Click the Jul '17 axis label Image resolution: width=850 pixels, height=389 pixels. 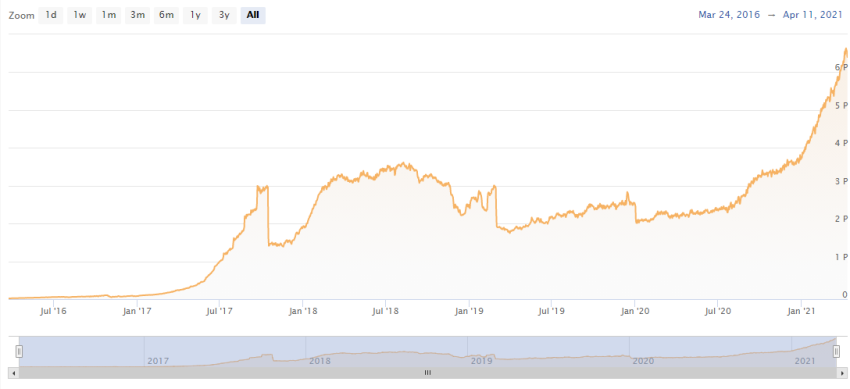220,311
